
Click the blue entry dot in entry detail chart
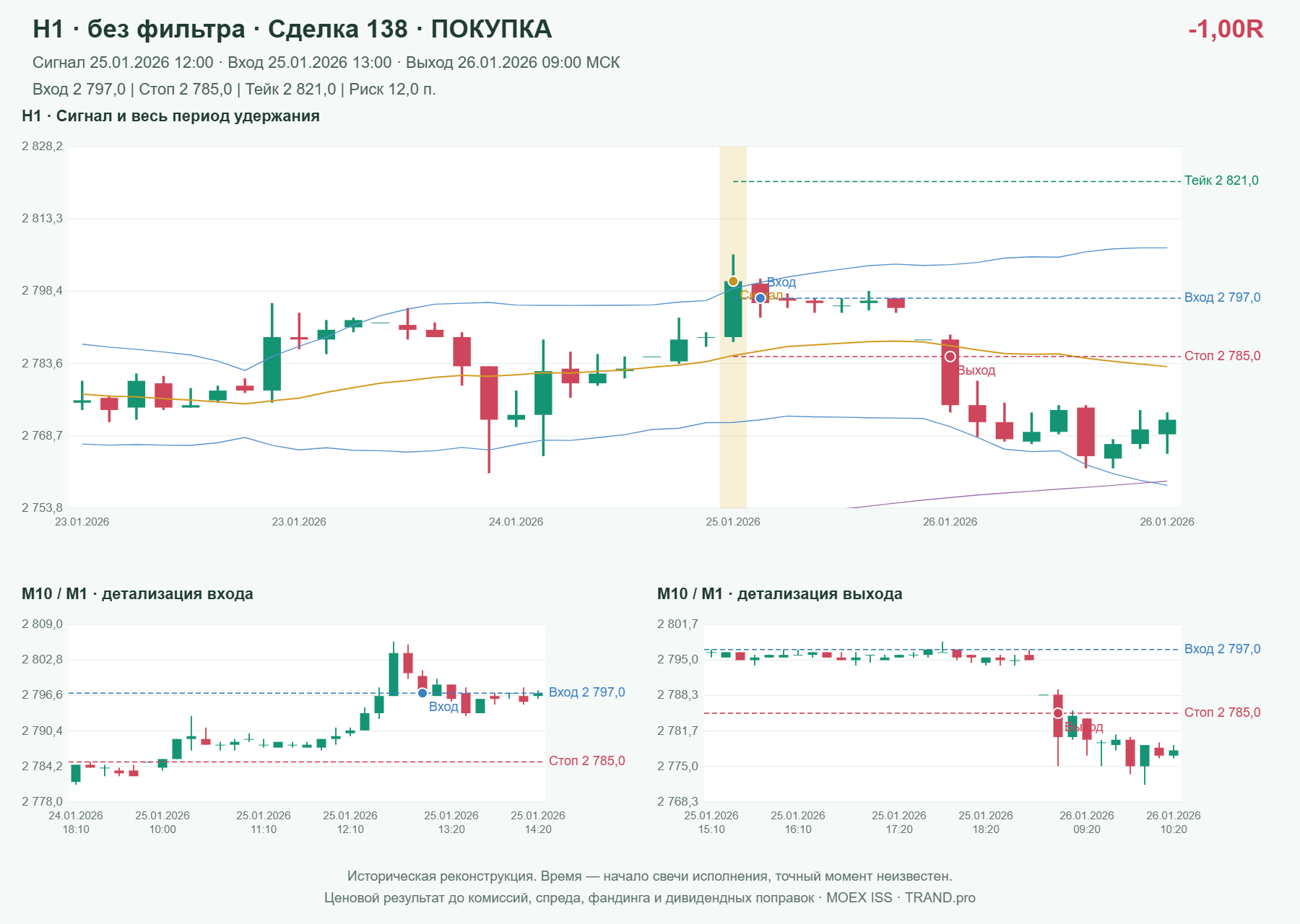click(422, 693)
